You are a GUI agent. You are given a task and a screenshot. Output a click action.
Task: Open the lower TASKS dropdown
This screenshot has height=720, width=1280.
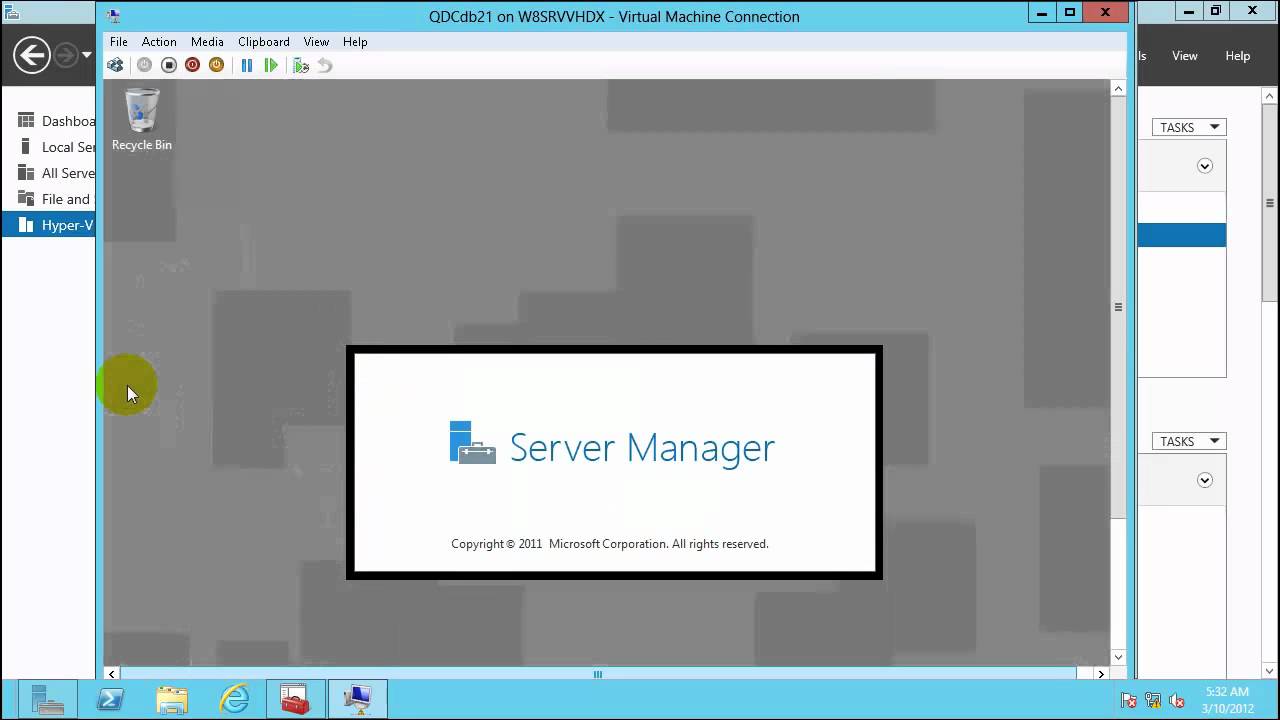[x=1189, y=441]
